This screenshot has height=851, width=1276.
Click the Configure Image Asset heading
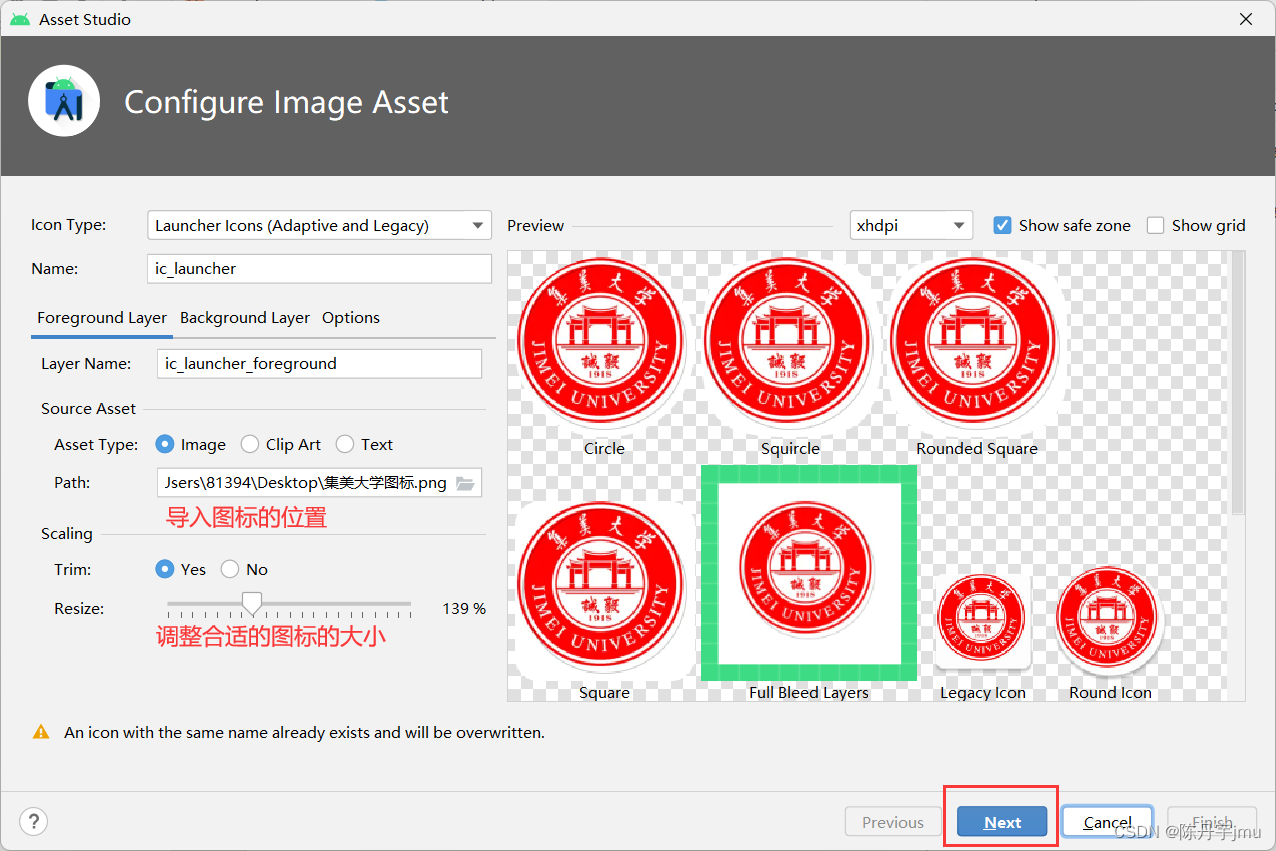(x=286, y=102)
